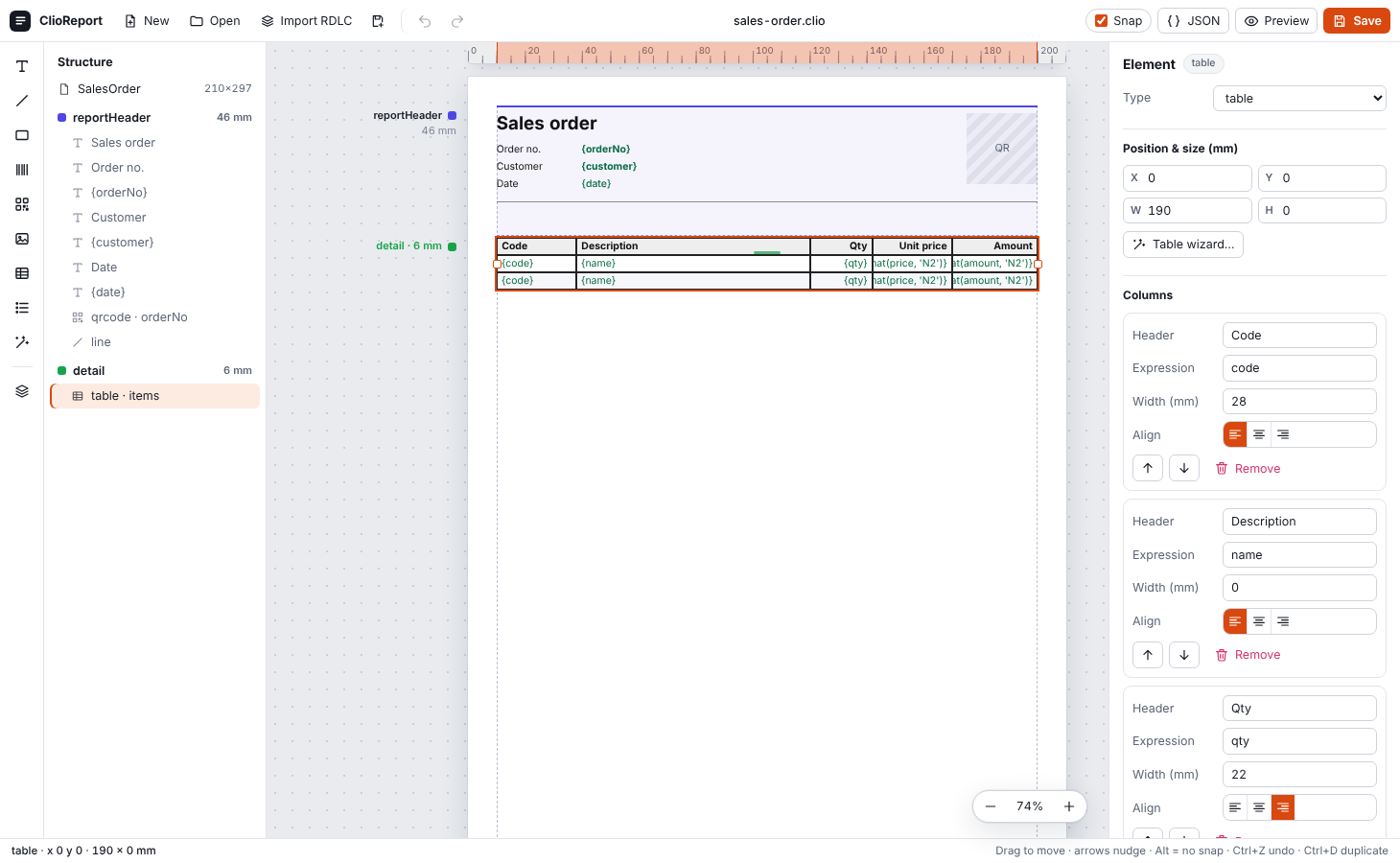Set Description column align right
The width and height of the screenshot is (1400, 863).
point(1283,621)
